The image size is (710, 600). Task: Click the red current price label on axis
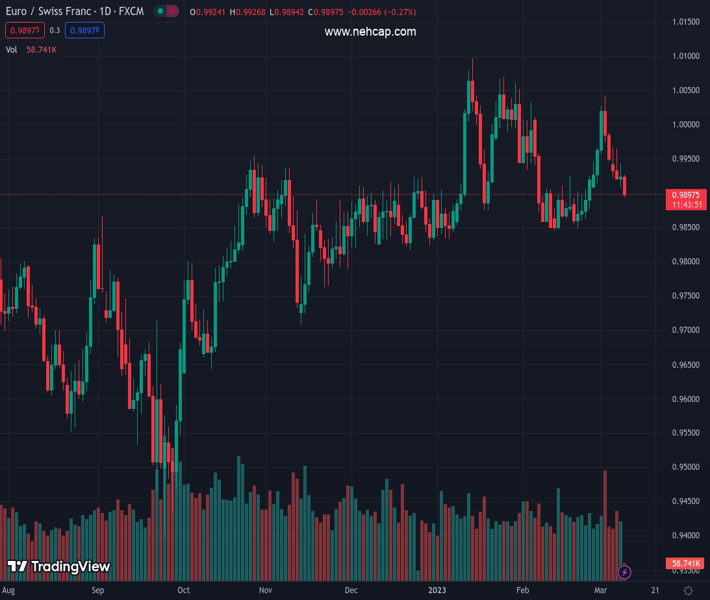[x=687, y=194]
